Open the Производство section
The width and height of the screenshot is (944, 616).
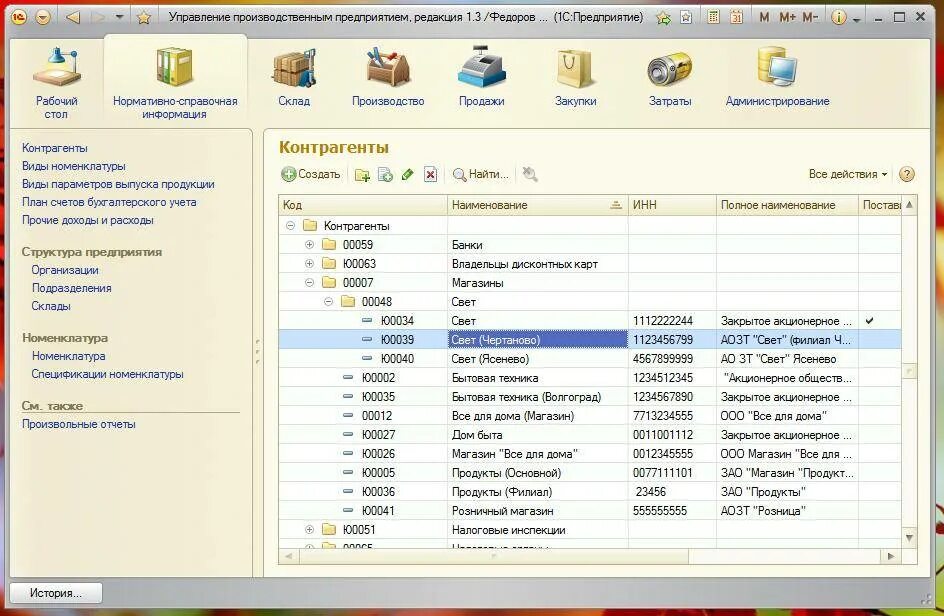tap(388, 77)
